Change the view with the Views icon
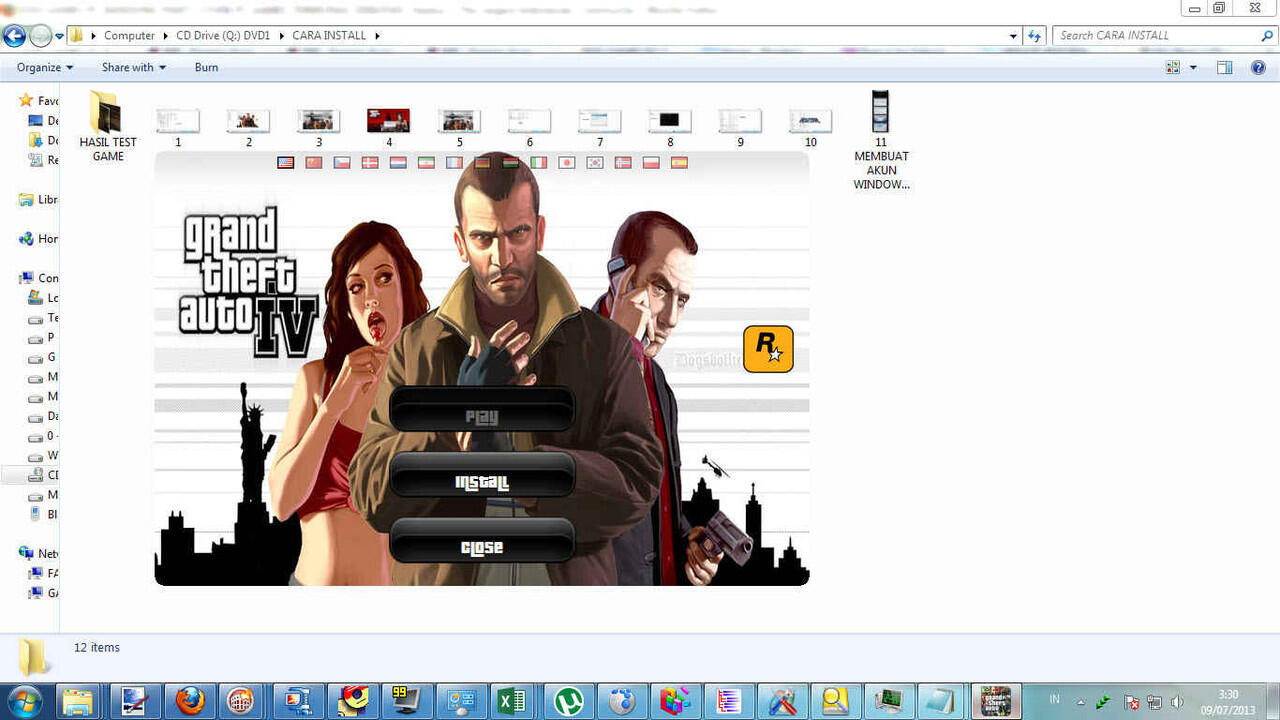The height and width of the screenshot is (720, 1280). tap(1173, 67)
